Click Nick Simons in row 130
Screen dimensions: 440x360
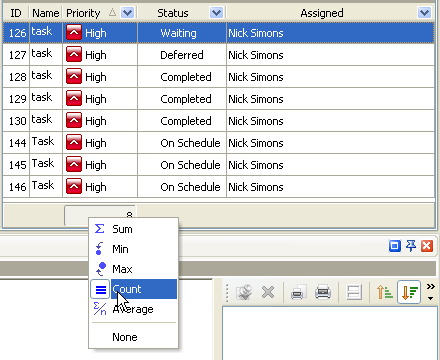click(256, 121)
